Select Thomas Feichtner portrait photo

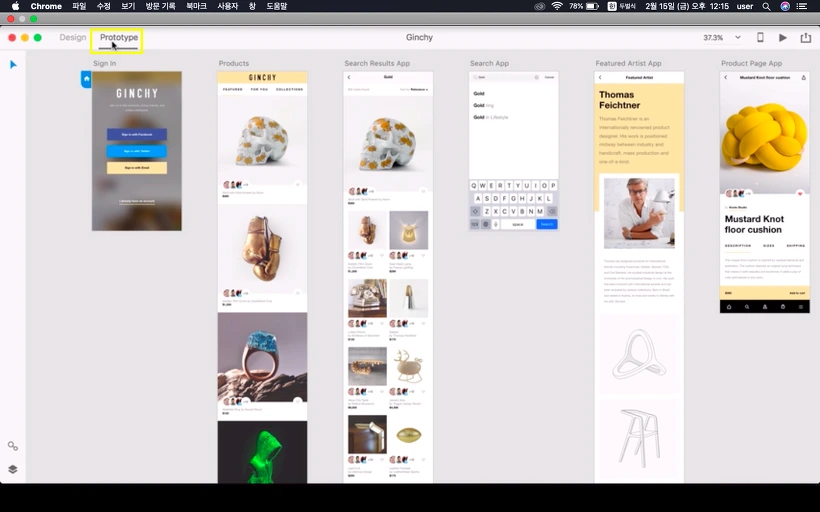(x=639, y=213)
